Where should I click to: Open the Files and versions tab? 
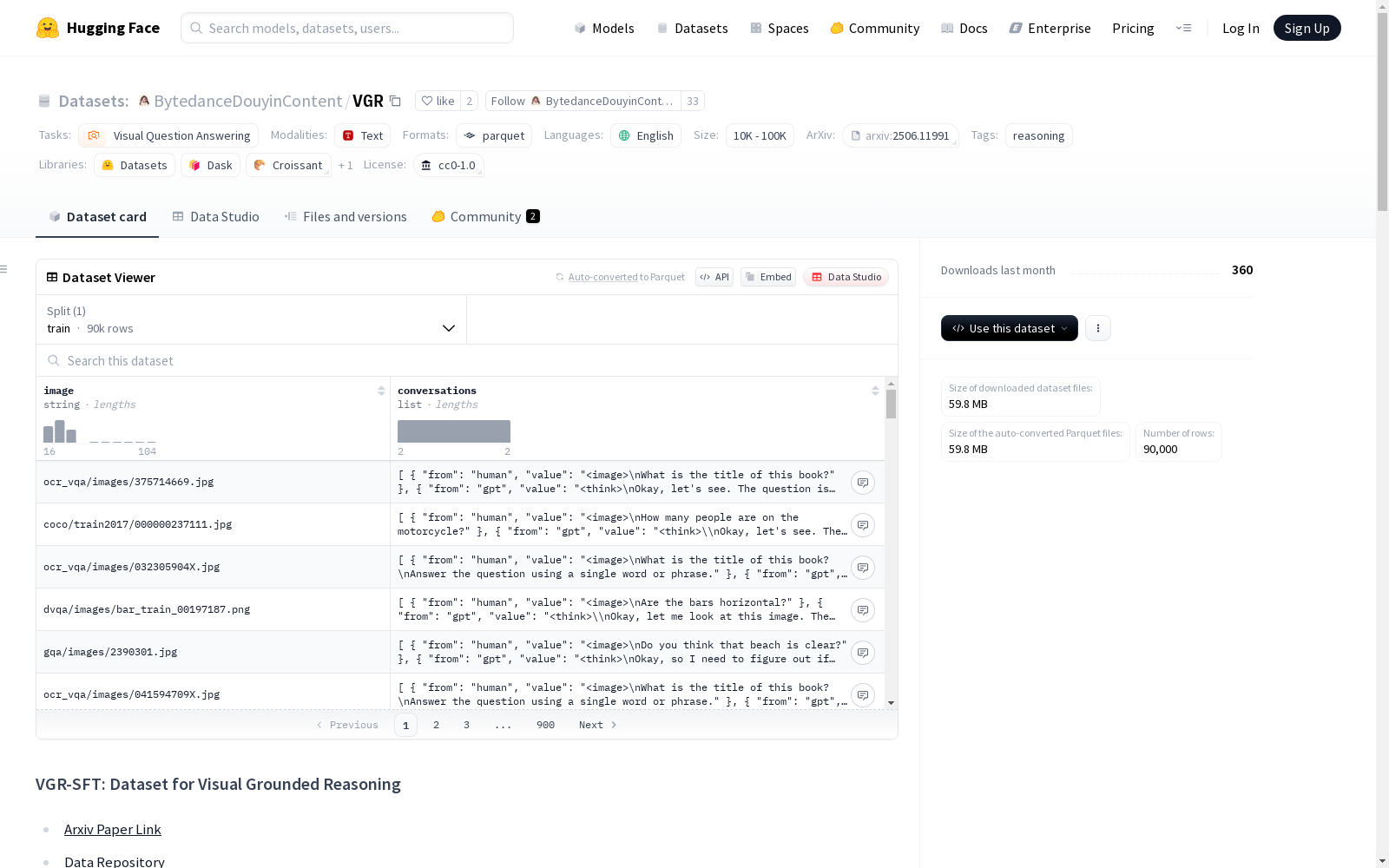point(346,217)
